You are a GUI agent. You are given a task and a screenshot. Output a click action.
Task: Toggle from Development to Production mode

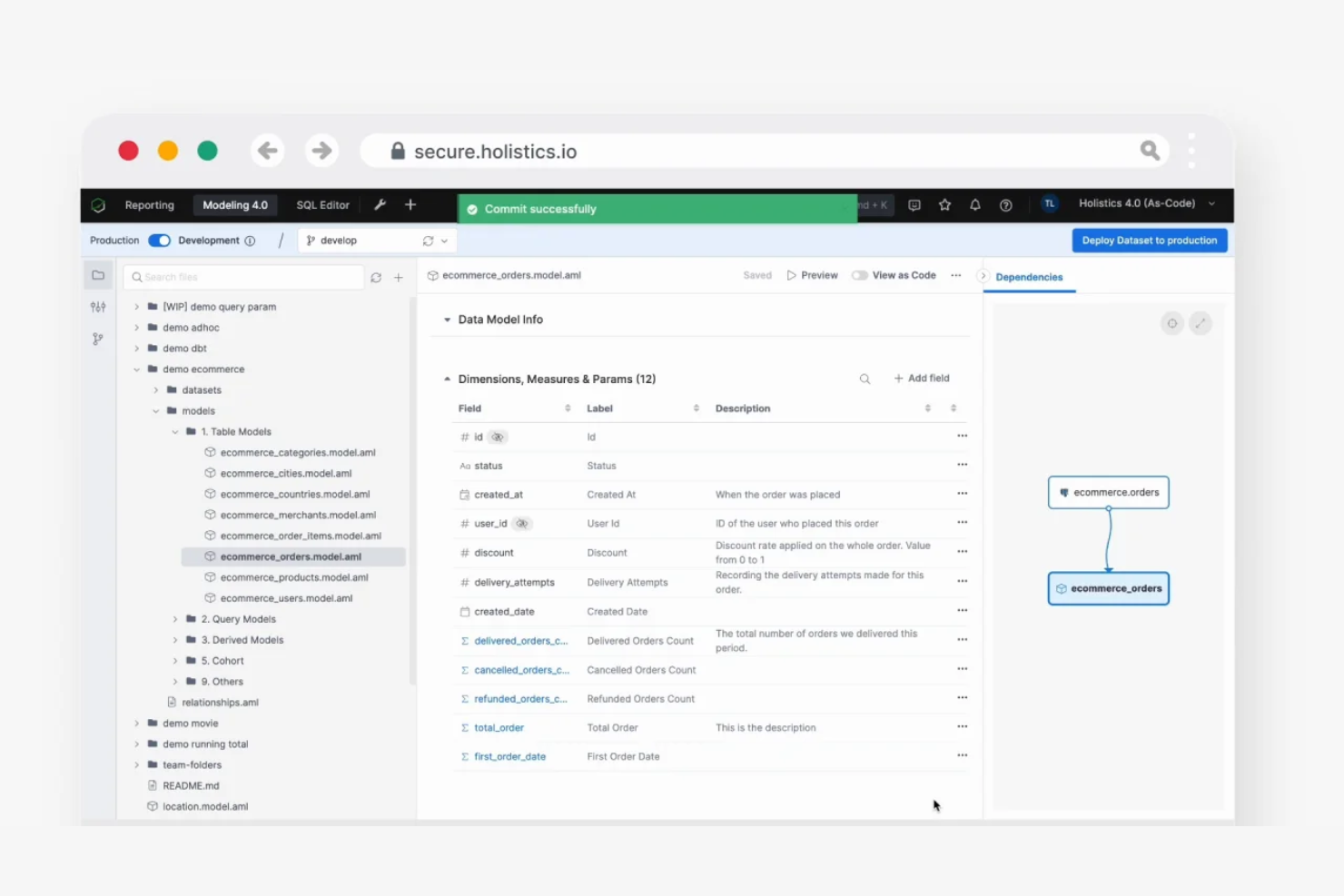click(160, 240)
